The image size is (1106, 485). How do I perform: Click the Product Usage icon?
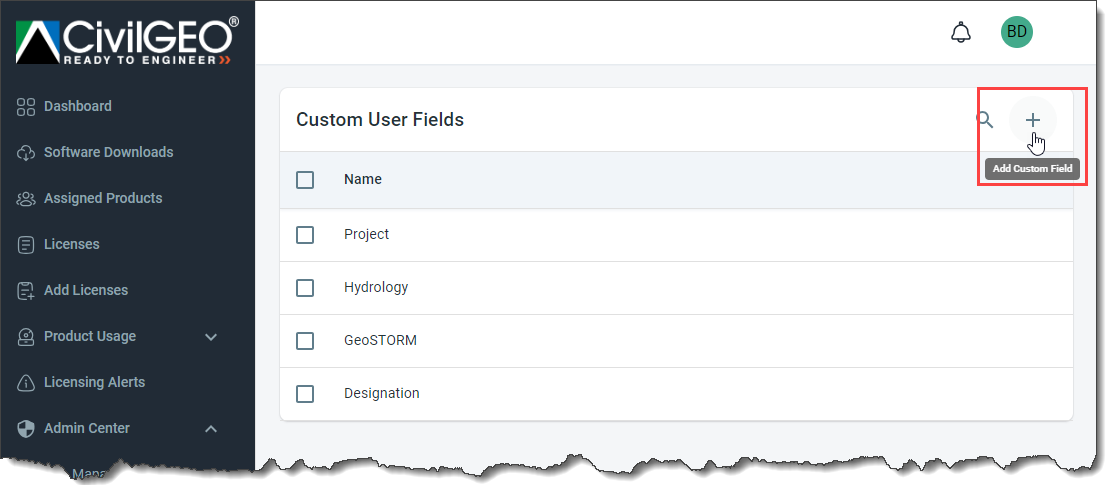click(x=25, y=337)
